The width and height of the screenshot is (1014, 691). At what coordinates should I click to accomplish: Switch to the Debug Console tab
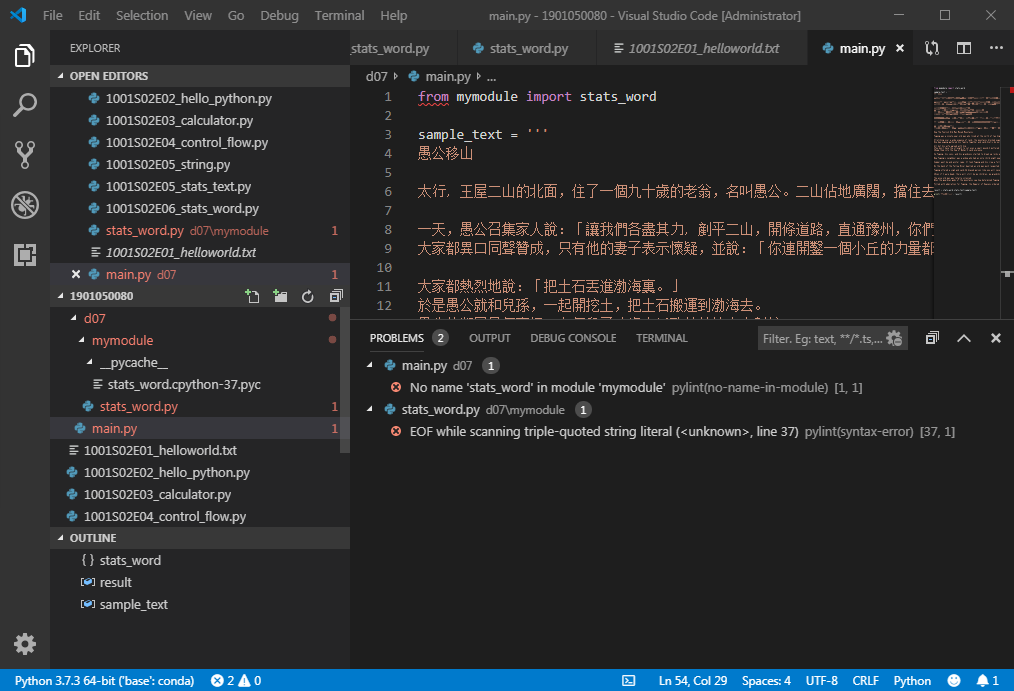click(573, 338)
